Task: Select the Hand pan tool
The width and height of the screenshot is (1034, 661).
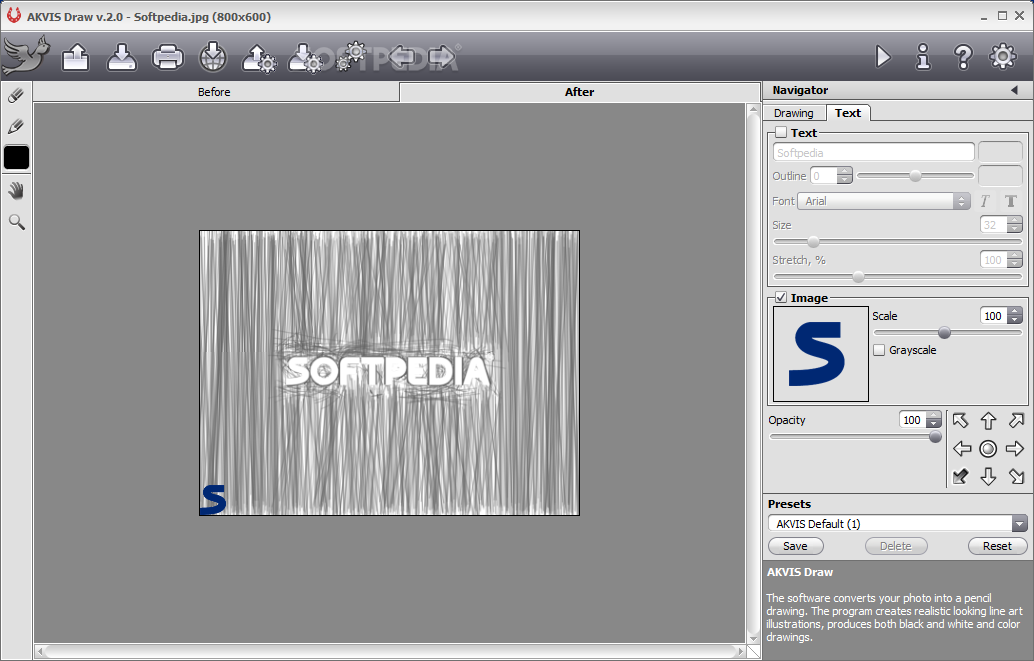Action: point(16,191)
